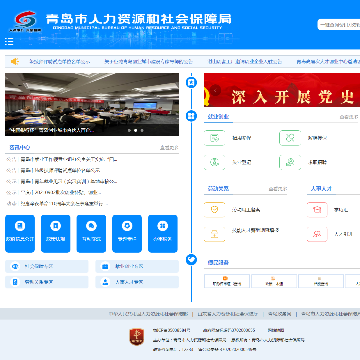The height and width of the screenshot is (360, 360).
Task: Click the first green icon under 就业创业
Action: pos(214,138)
